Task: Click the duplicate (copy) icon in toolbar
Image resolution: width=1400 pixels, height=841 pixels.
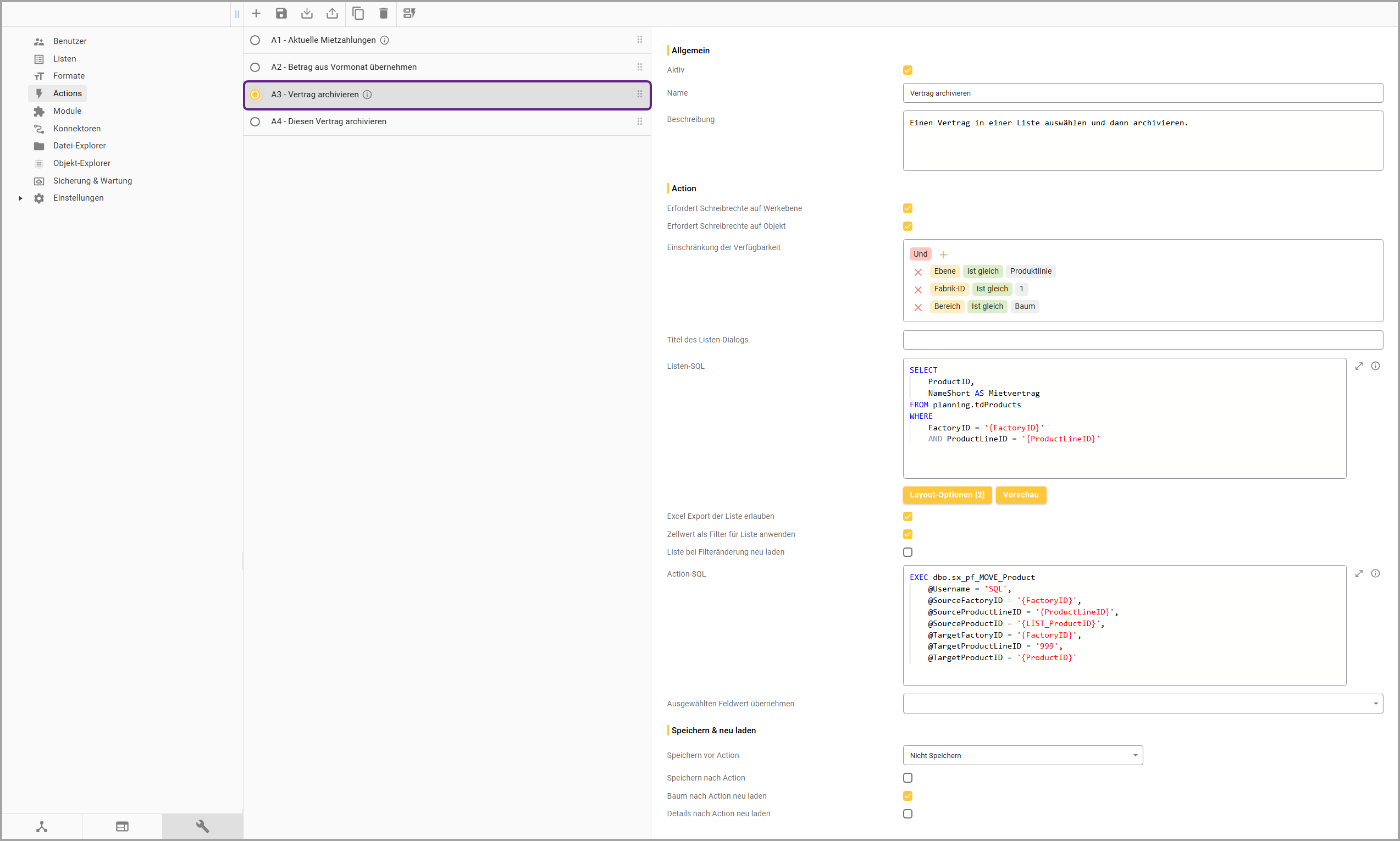Action: (358, 13)
